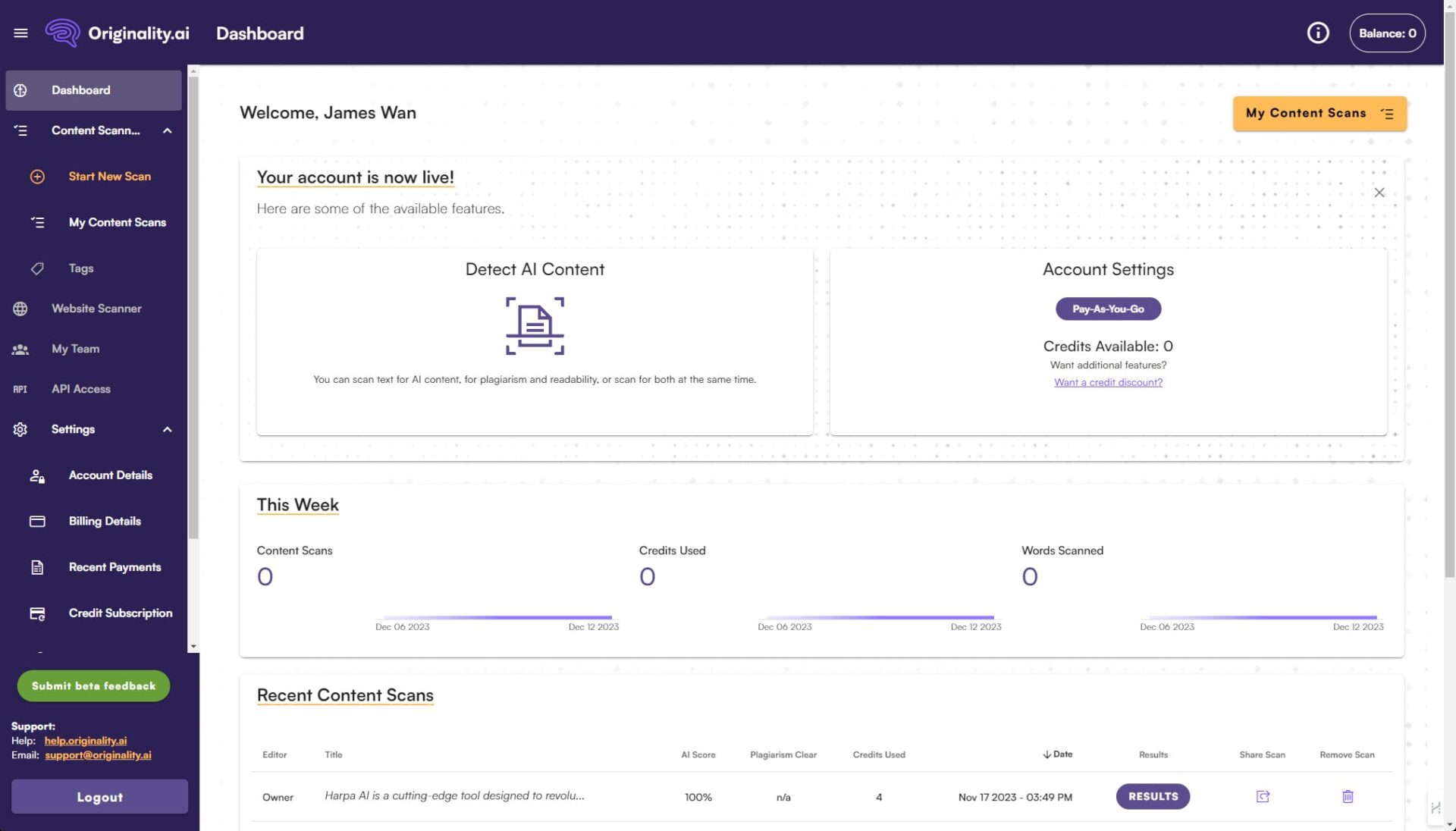
Task: Click the Content Scans weekly progress bar
Action: click(x=497, y=617)
